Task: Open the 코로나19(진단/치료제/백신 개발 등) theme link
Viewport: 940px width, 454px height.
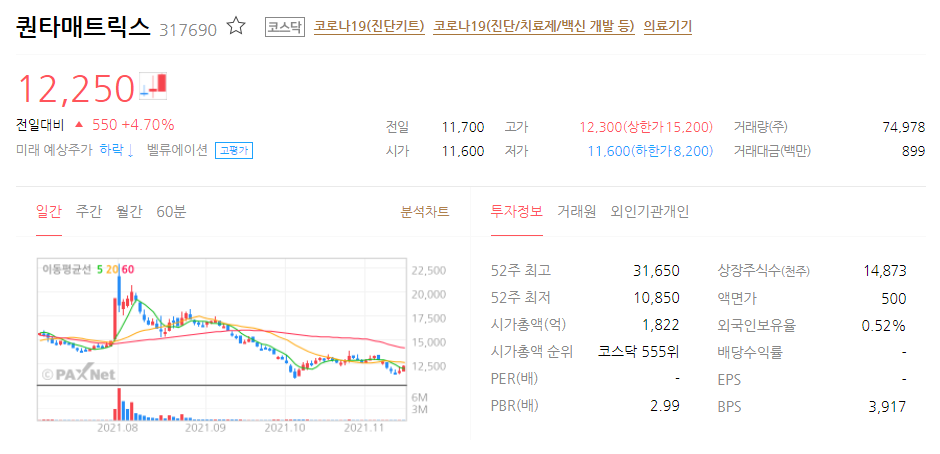Action: (534, 26)
